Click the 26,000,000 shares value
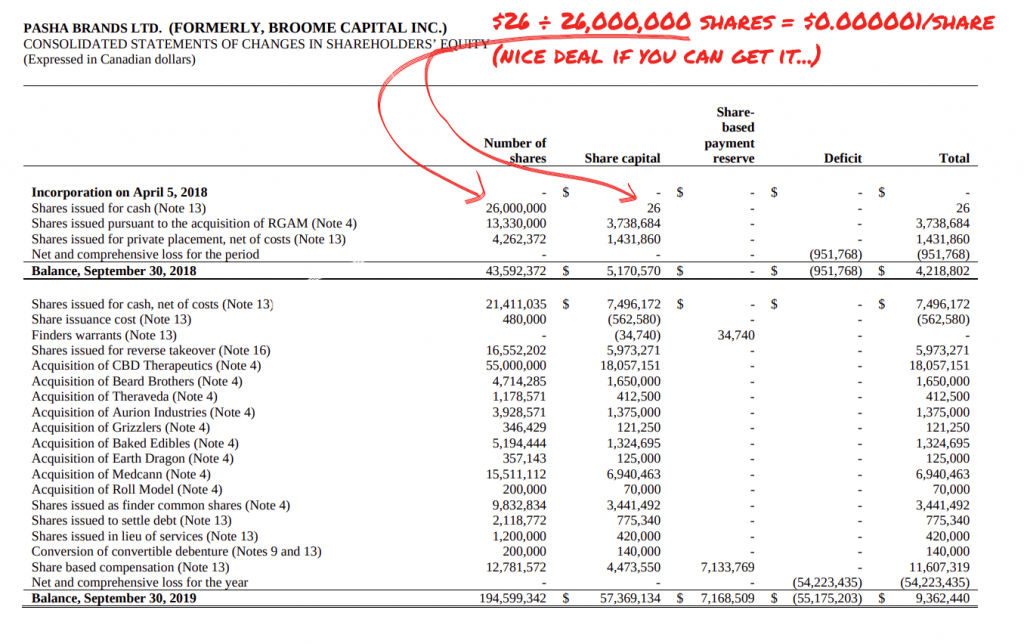 click(x=516, y=208)
